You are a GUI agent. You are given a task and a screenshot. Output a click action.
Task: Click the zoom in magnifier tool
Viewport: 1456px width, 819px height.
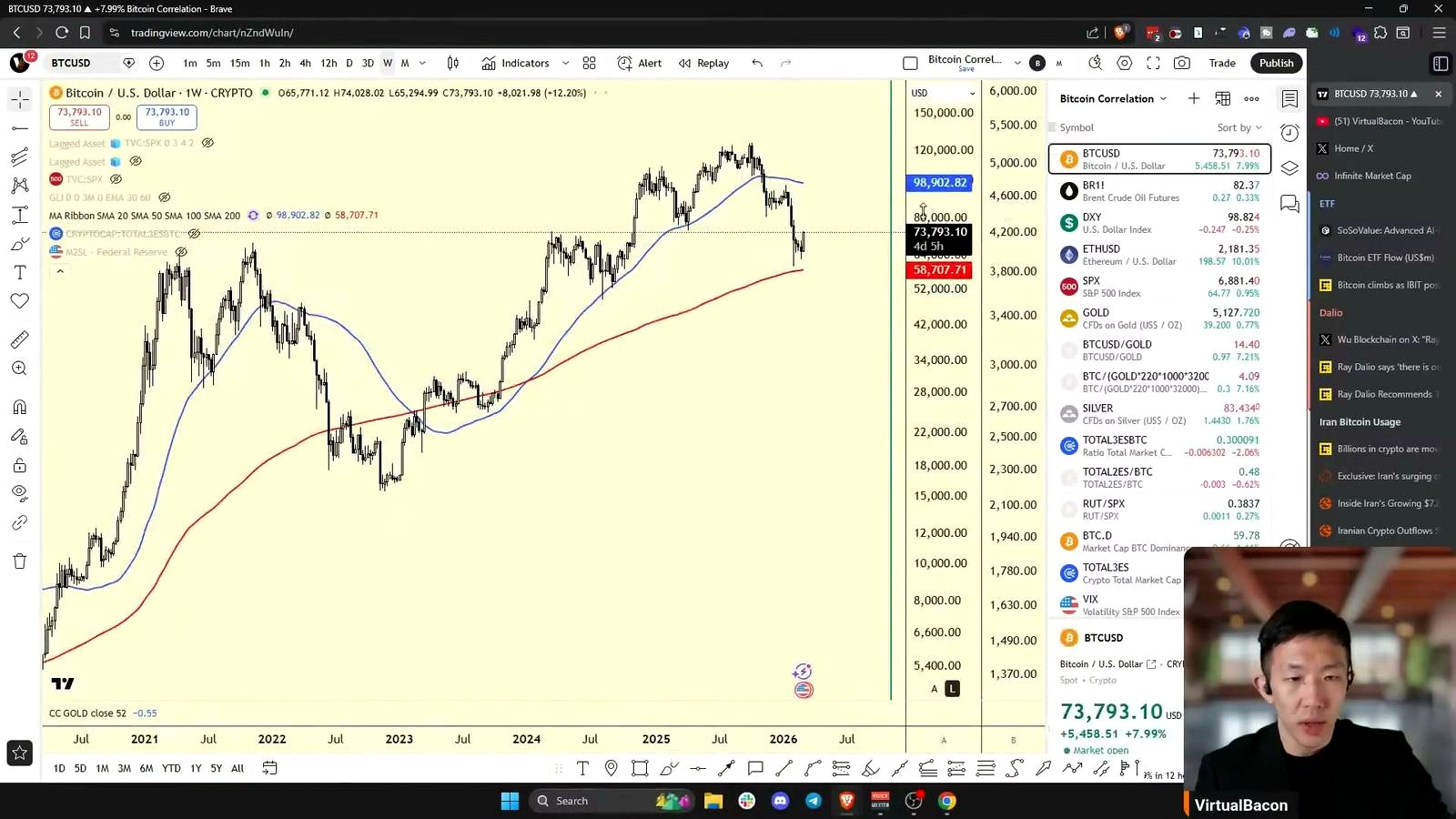pyautogui.click(x=20, y=369)
